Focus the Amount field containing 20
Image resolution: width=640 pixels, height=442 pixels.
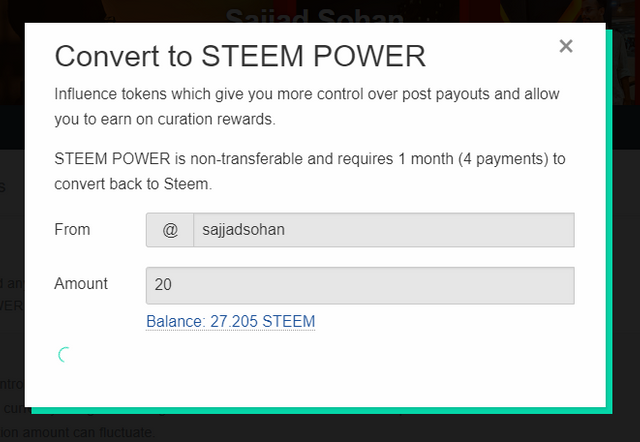coord(360,285)
